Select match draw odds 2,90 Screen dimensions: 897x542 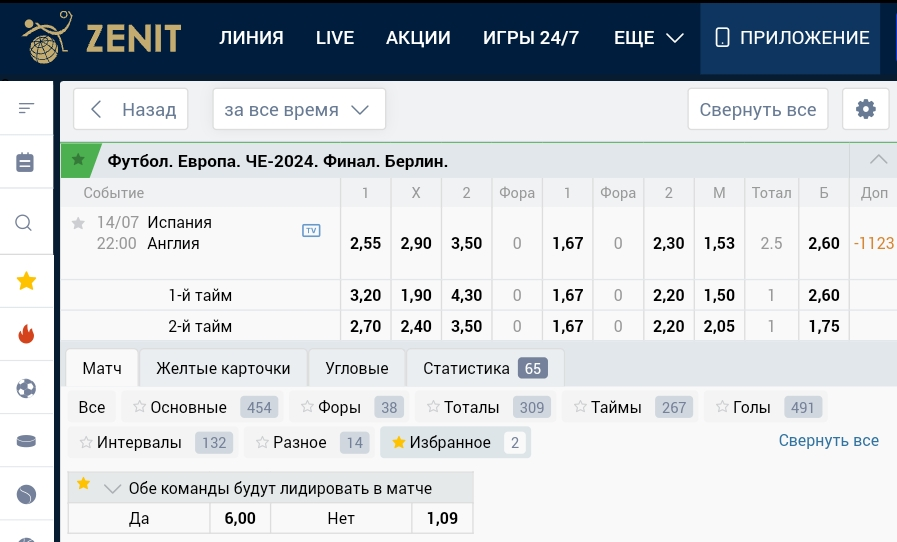pyautogui.click(x=416, y=243)
